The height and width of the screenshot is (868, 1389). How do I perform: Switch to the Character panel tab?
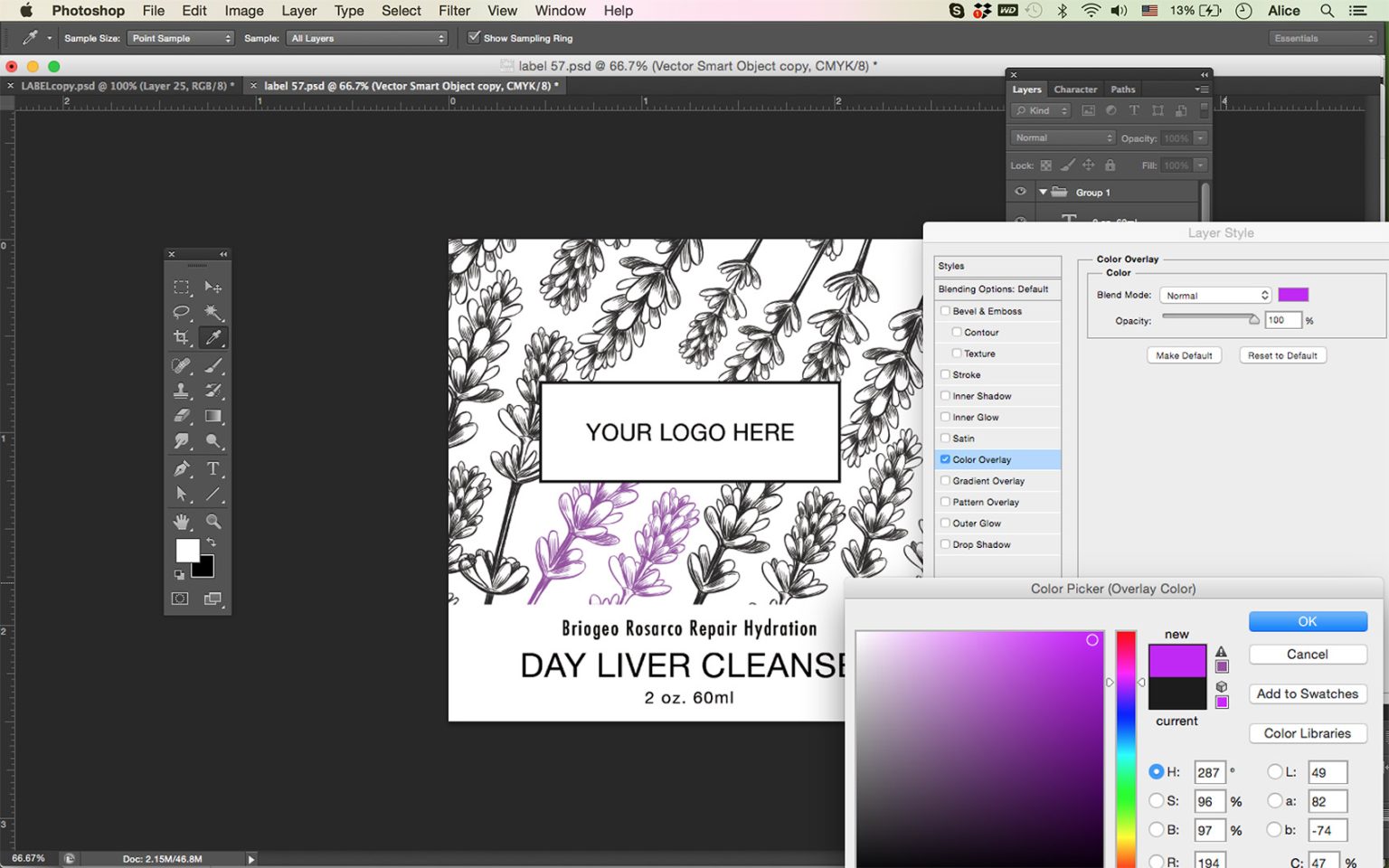pyautogui.click(x=1075, y=90)
